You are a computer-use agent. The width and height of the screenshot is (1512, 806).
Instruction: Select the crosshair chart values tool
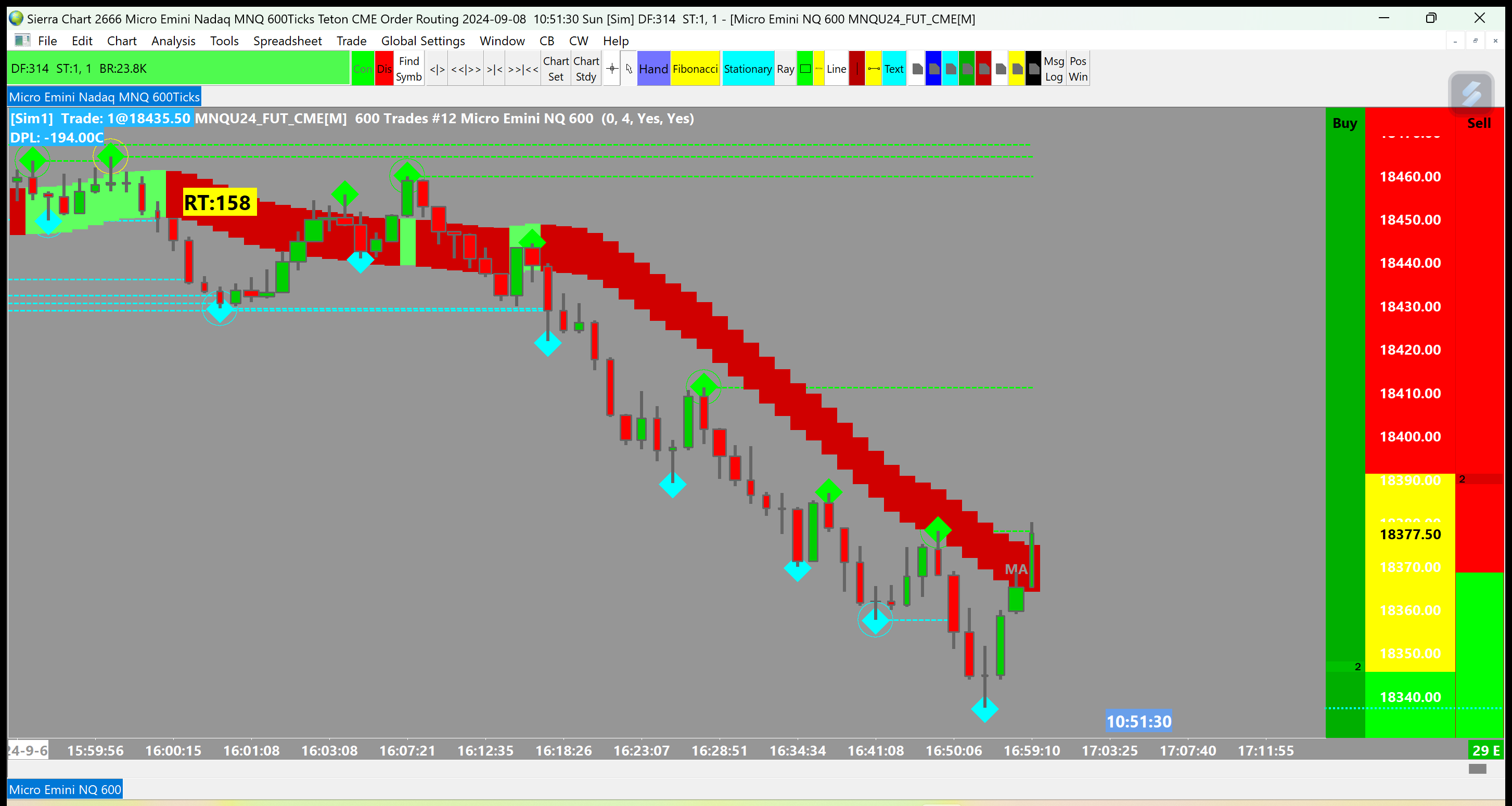point(611,69)
